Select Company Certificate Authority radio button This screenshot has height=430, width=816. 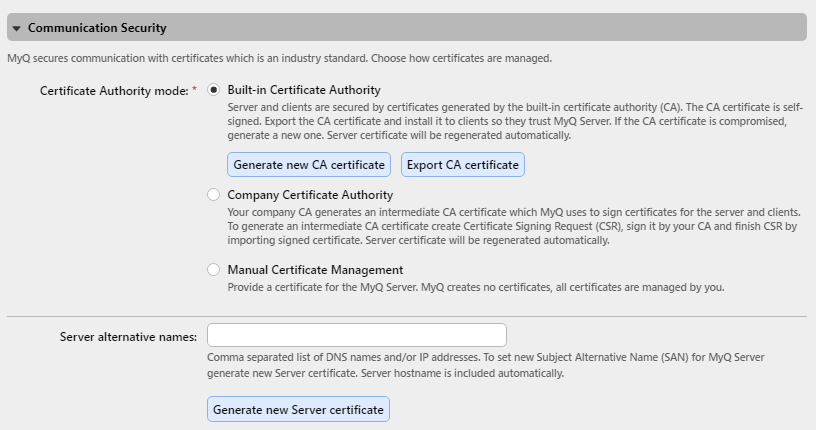tap(213, 195)
